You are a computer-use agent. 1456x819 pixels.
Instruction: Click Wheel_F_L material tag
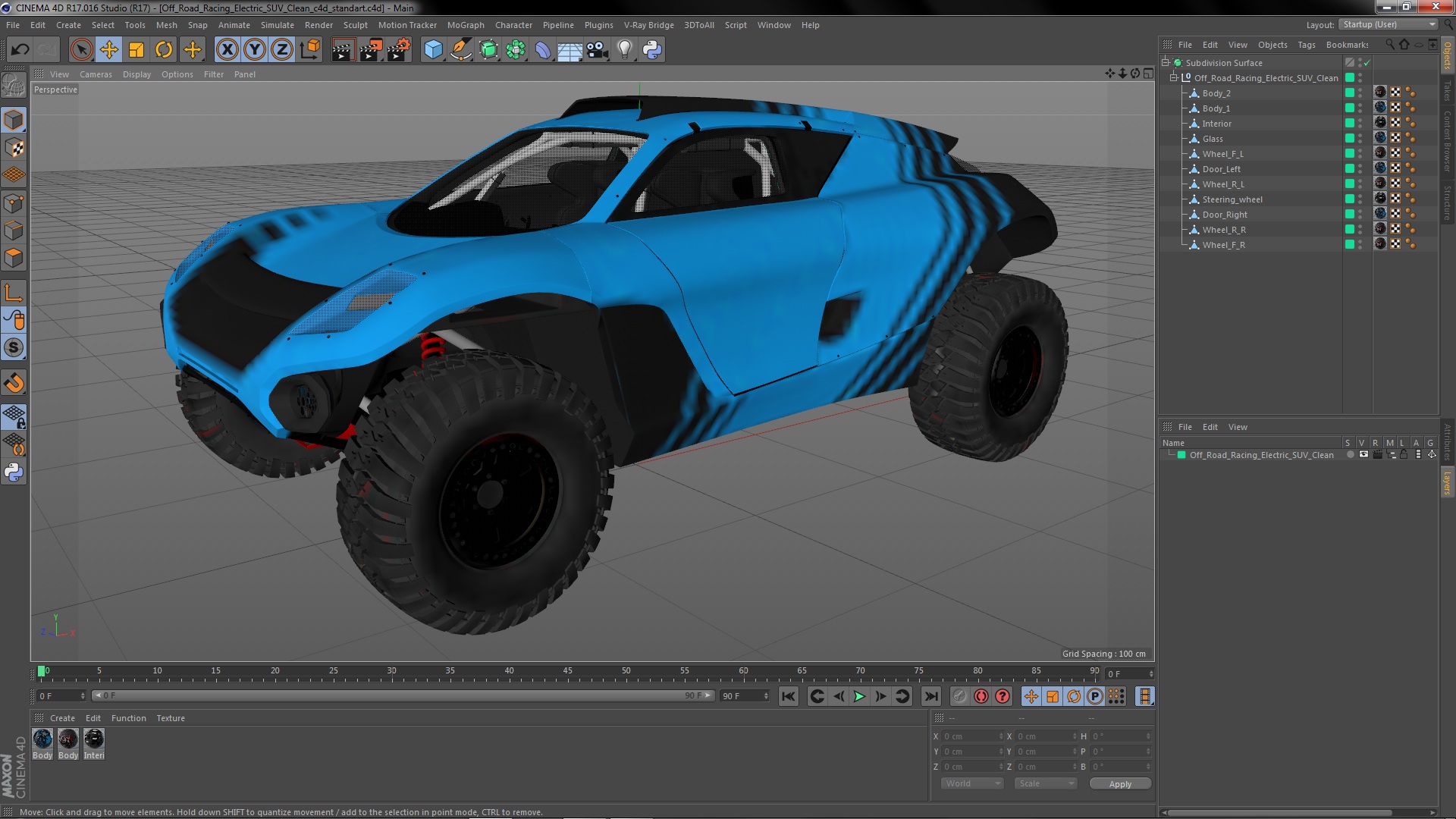(x=1380, y=153)
